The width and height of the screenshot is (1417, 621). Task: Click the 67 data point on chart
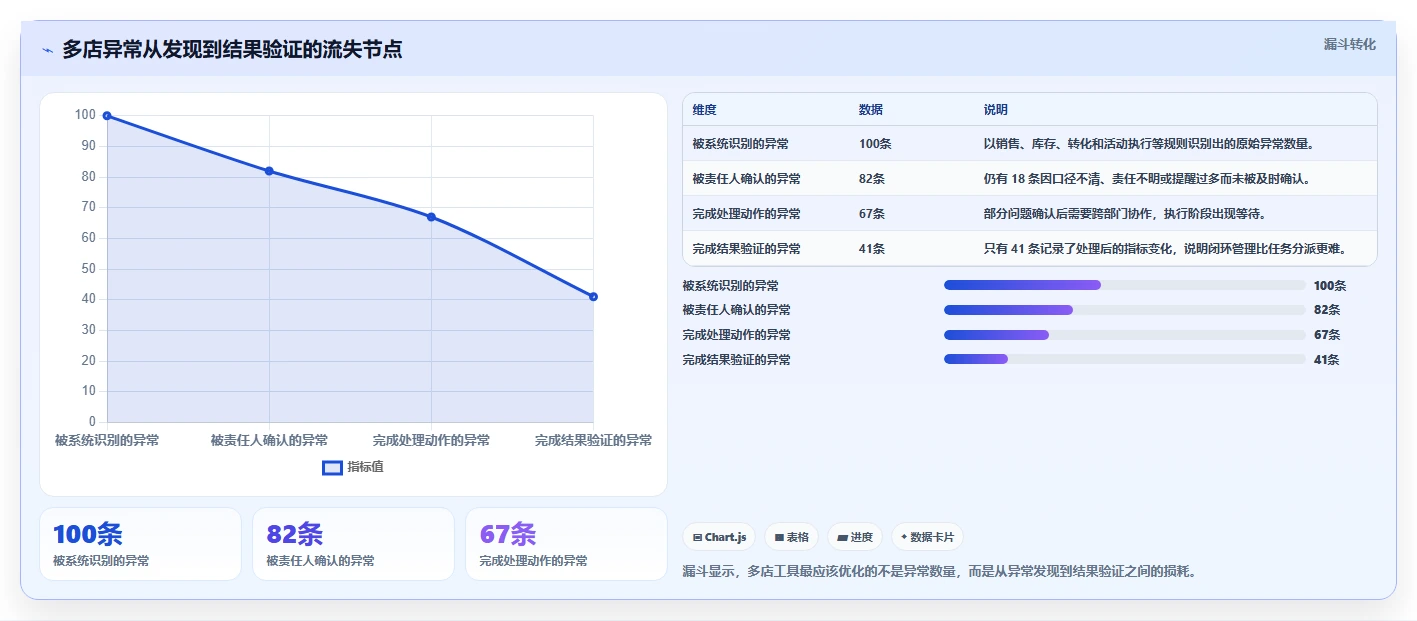click(431, 217)
